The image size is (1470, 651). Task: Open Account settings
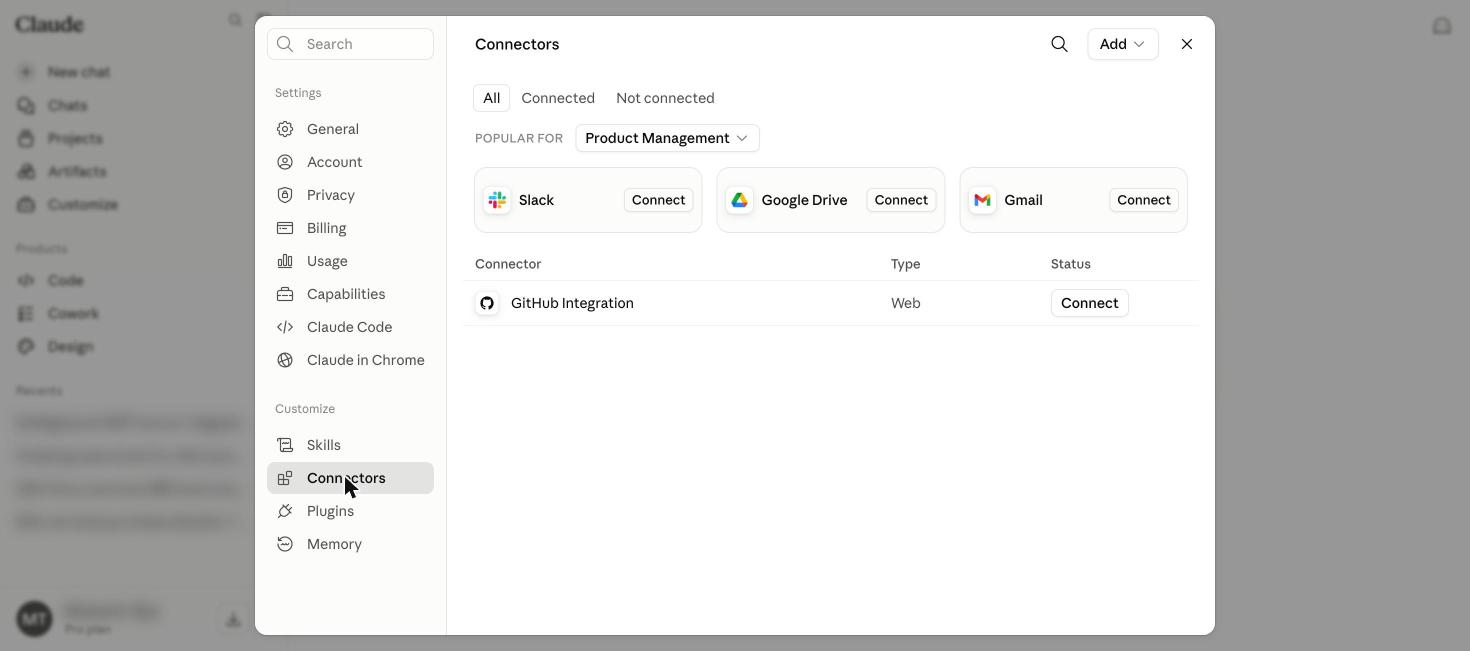click(350, 162)
